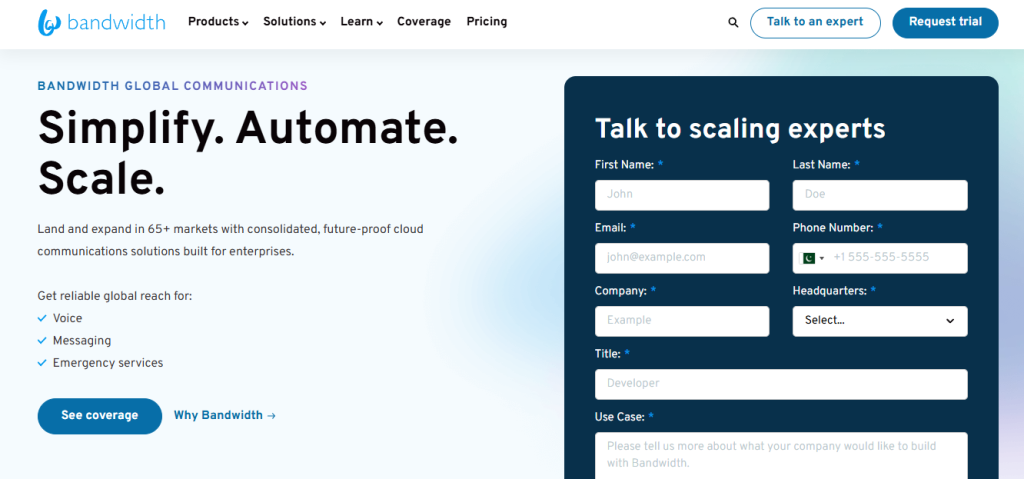Screen dimensions: 1024x479
Task: Click the See coverage button
Action: tap(99, 416)
